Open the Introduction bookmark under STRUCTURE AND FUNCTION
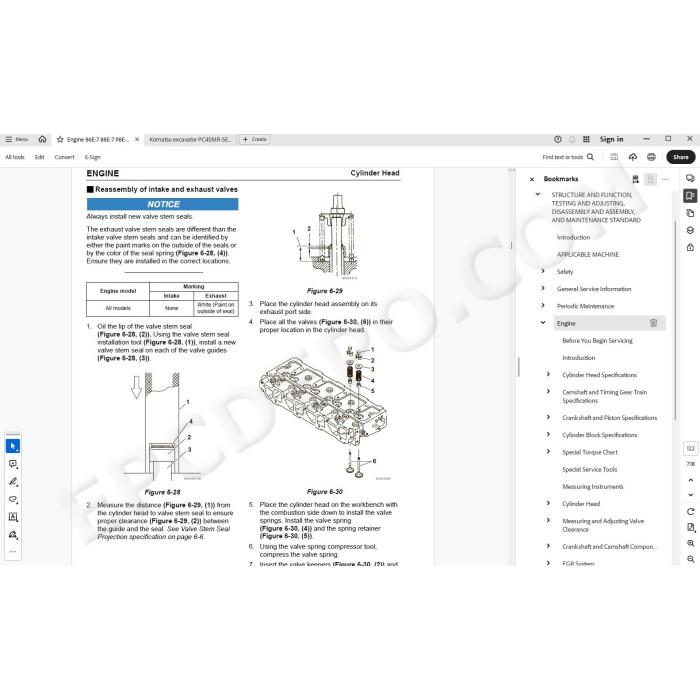 coord(573,238)
